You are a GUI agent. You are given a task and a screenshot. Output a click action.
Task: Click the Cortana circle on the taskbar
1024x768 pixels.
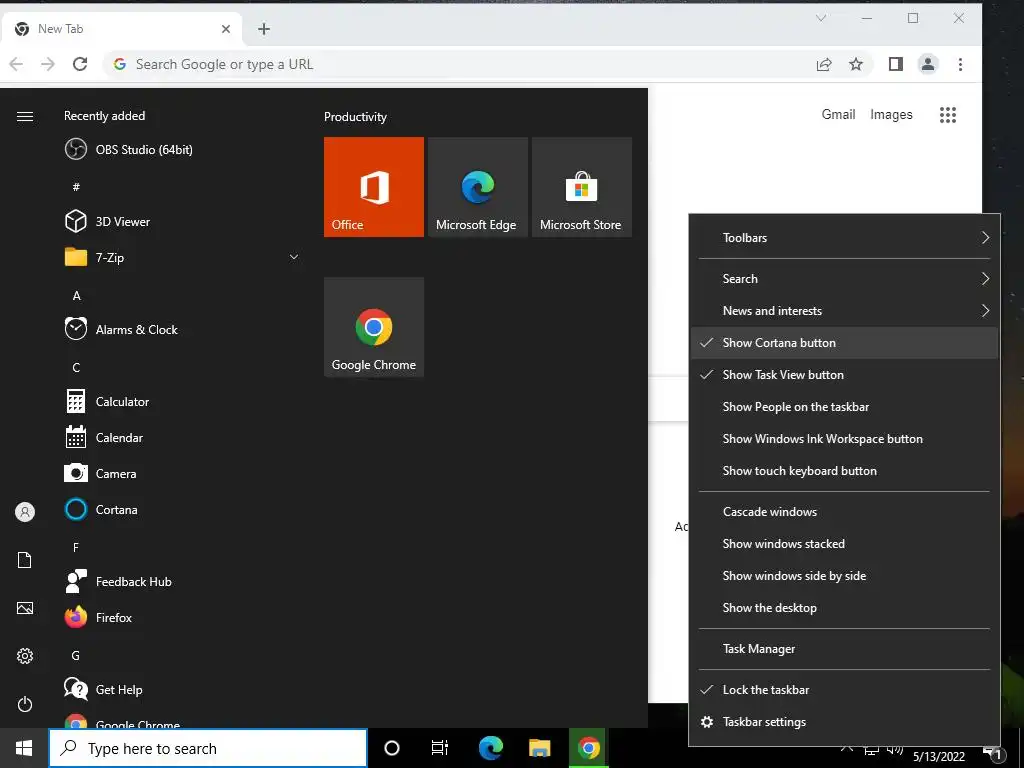pos(392,748)
